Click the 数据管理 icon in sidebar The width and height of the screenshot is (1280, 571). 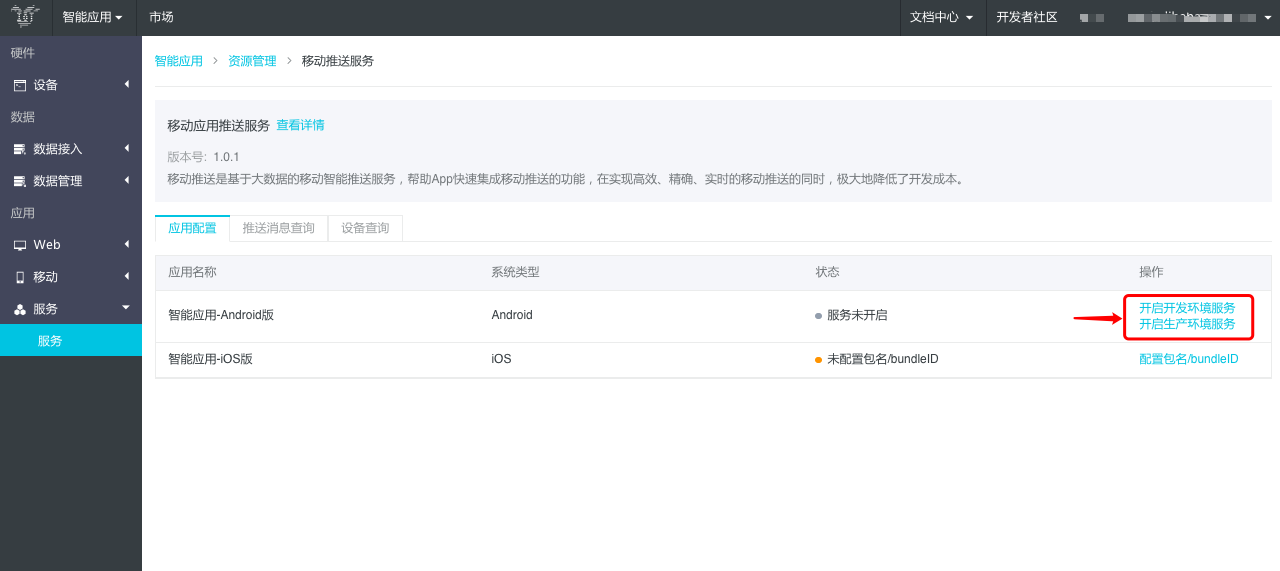(20, 182)
